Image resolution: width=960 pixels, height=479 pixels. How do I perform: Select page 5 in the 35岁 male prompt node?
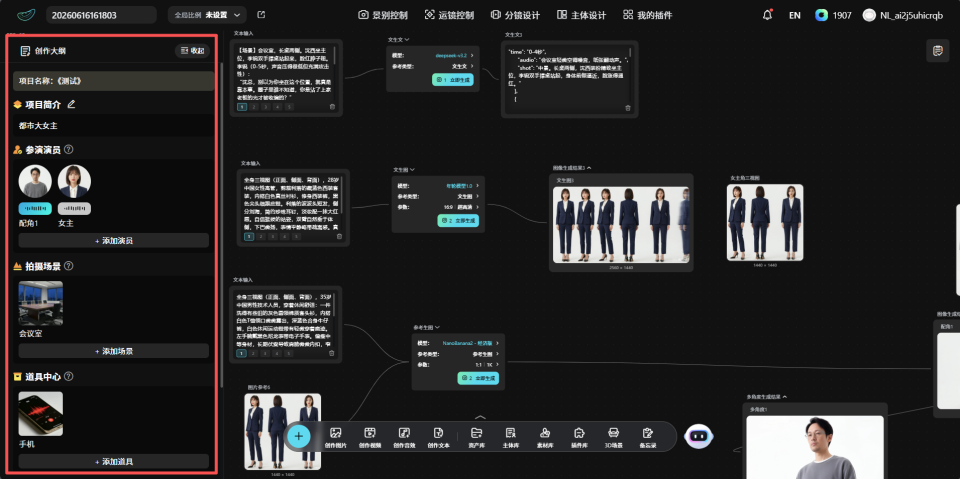(x=288, y=353)
